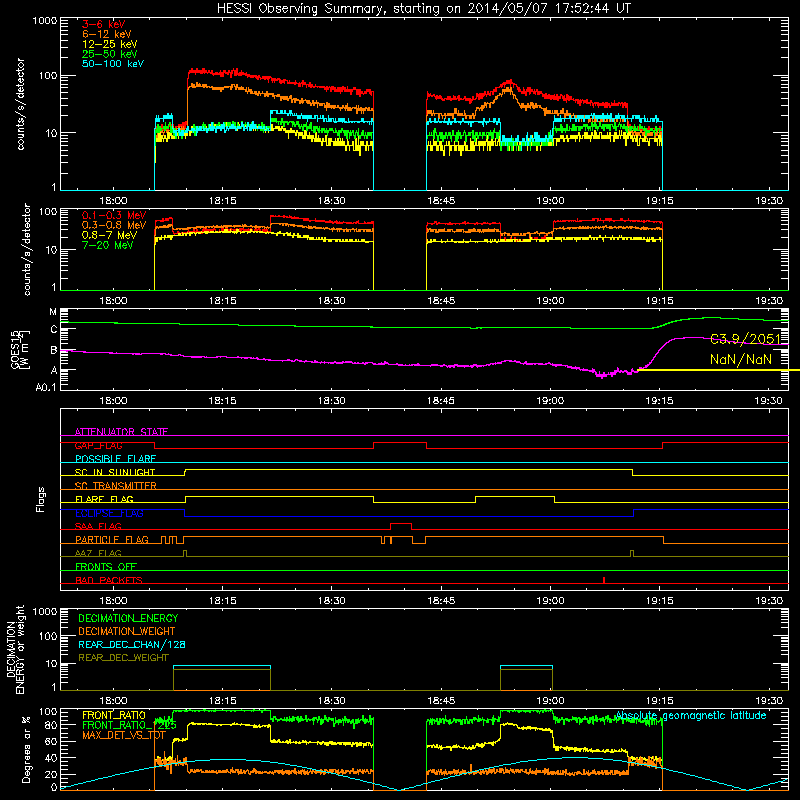Click the GOES class M axis tick label

click(x=53, y=312)
